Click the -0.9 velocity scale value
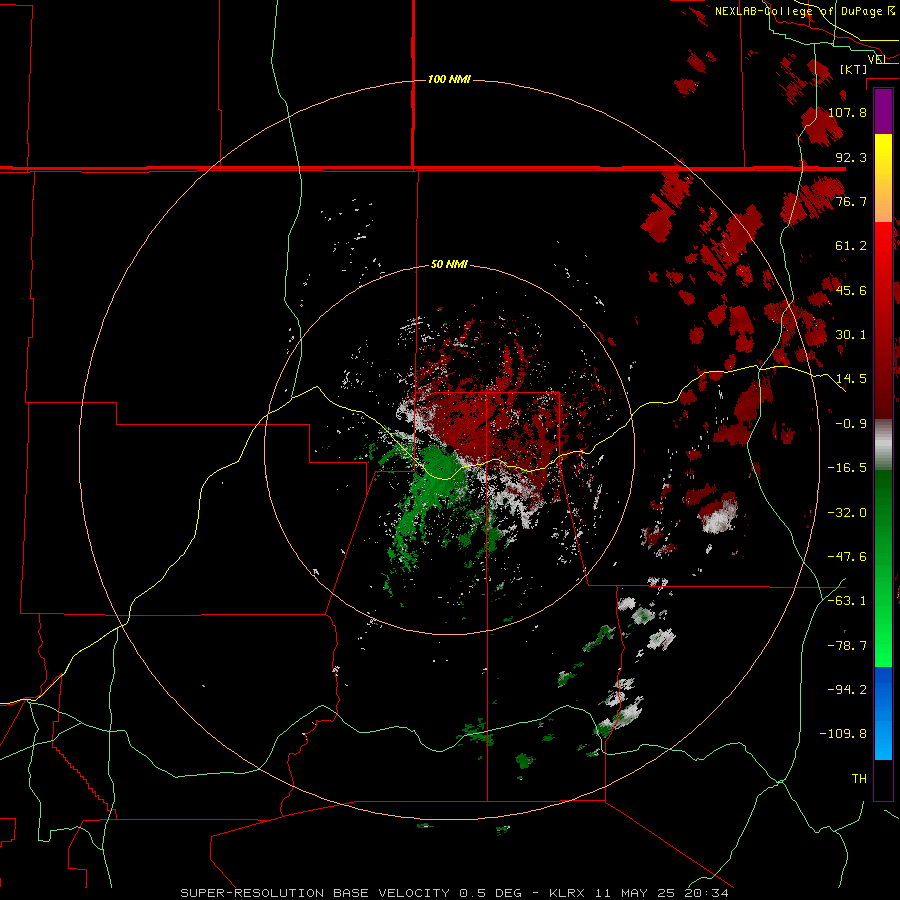The width and height of the screenshot is (900, 900). 851,424
